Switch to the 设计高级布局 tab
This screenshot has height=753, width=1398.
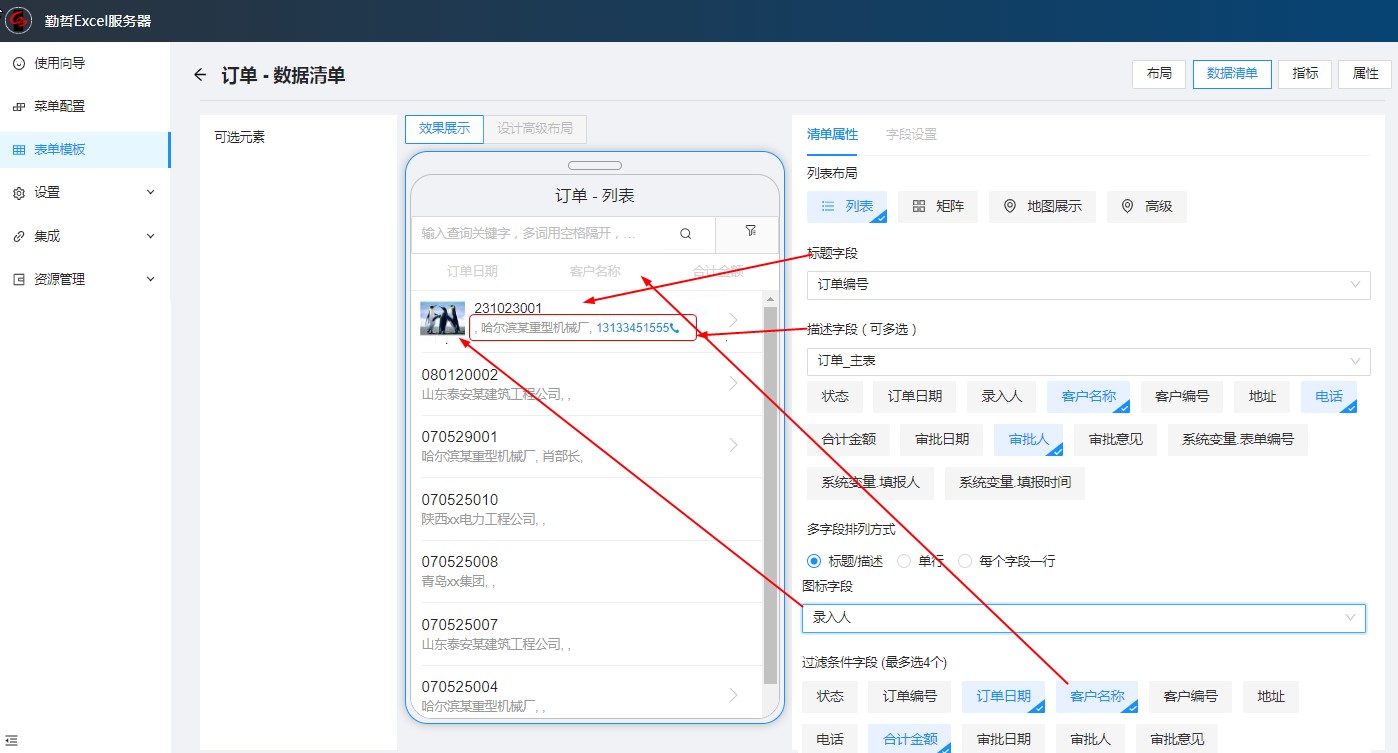tap(535, 128)
